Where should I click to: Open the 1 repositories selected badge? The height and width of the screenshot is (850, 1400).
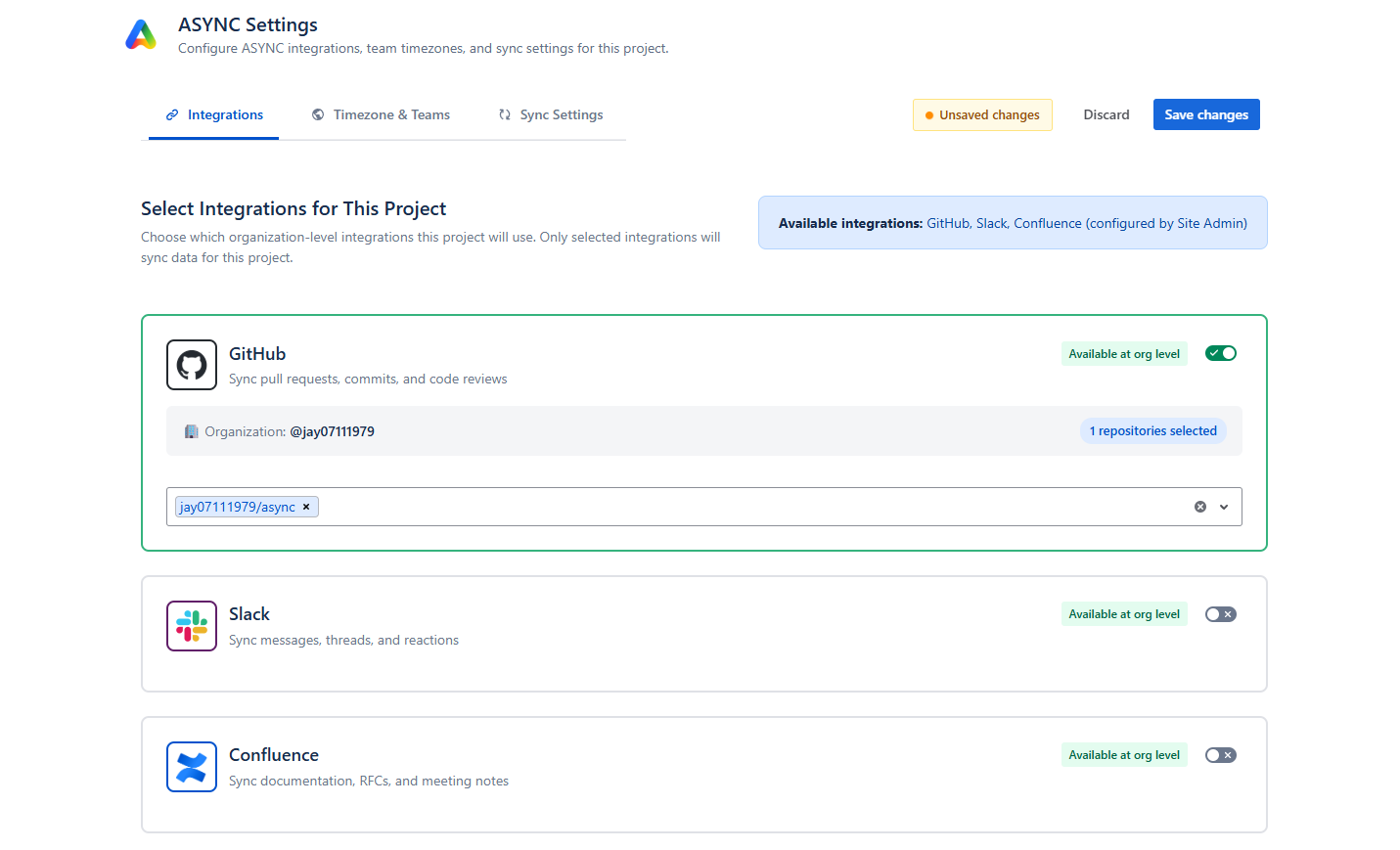(x=1153, y=430)
